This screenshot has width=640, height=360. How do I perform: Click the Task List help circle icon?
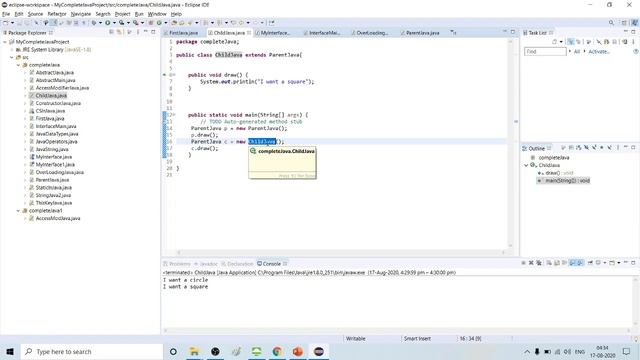coord(636,51)
